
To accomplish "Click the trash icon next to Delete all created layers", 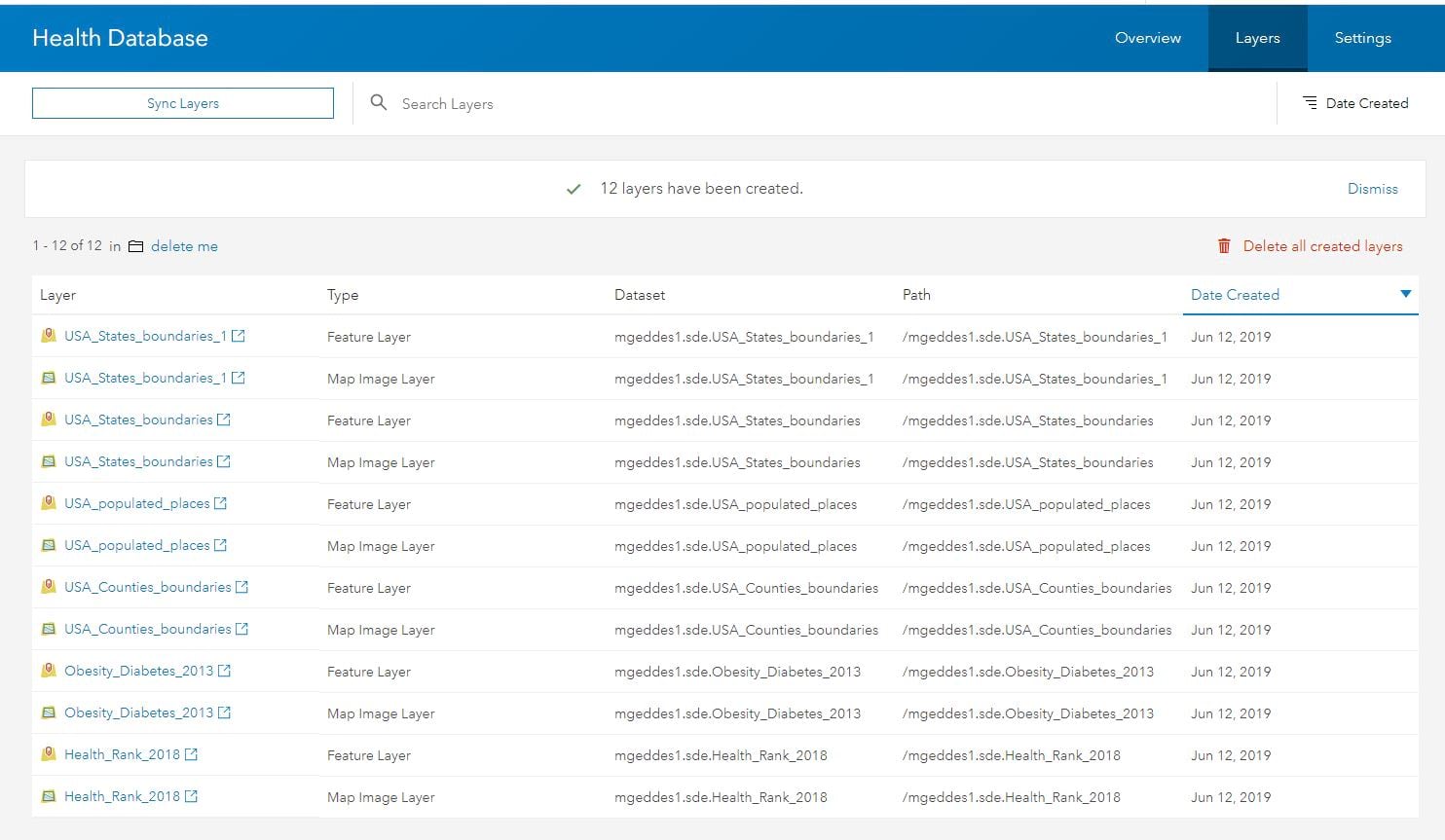I will (1224, 246).
